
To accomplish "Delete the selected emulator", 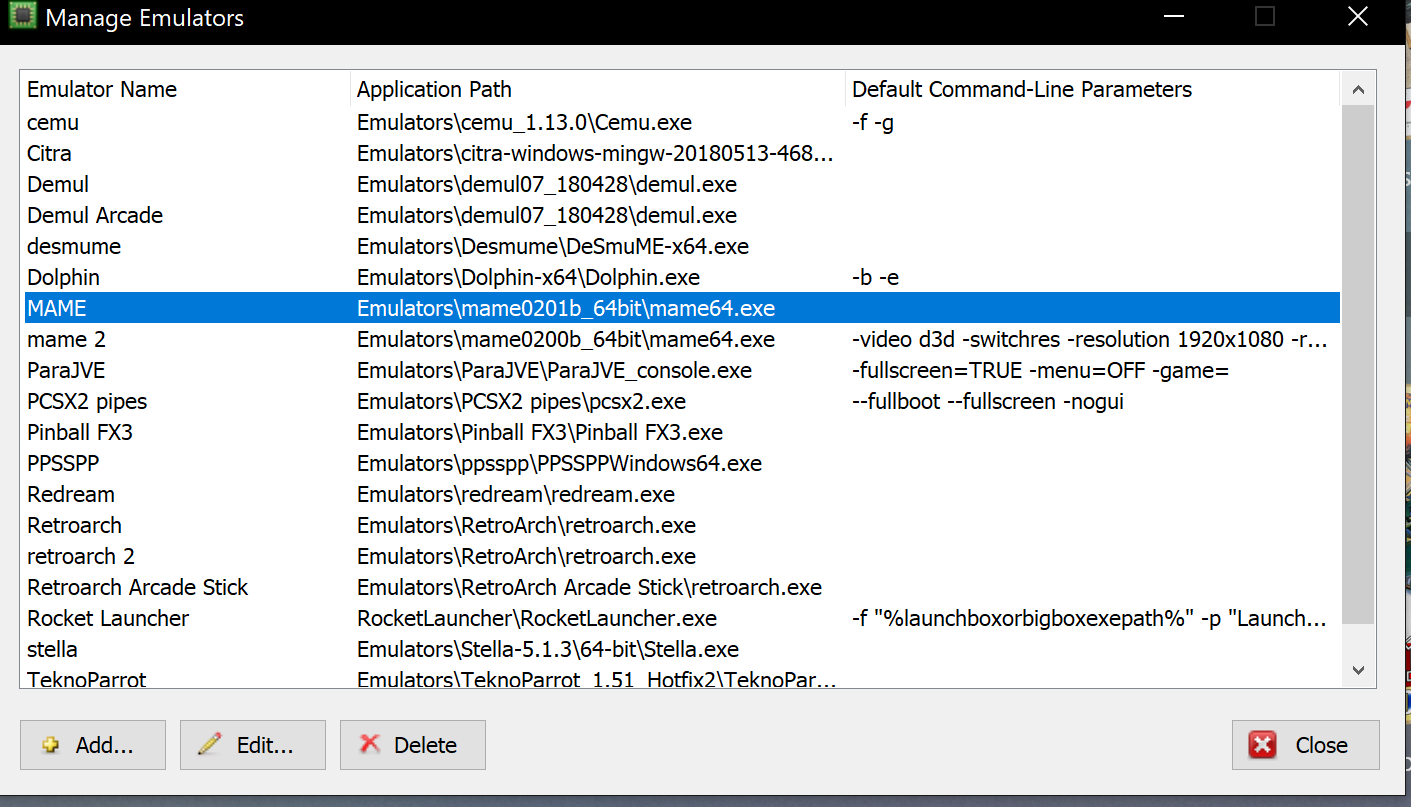I will pyautogui.click(x=413, y=745).
